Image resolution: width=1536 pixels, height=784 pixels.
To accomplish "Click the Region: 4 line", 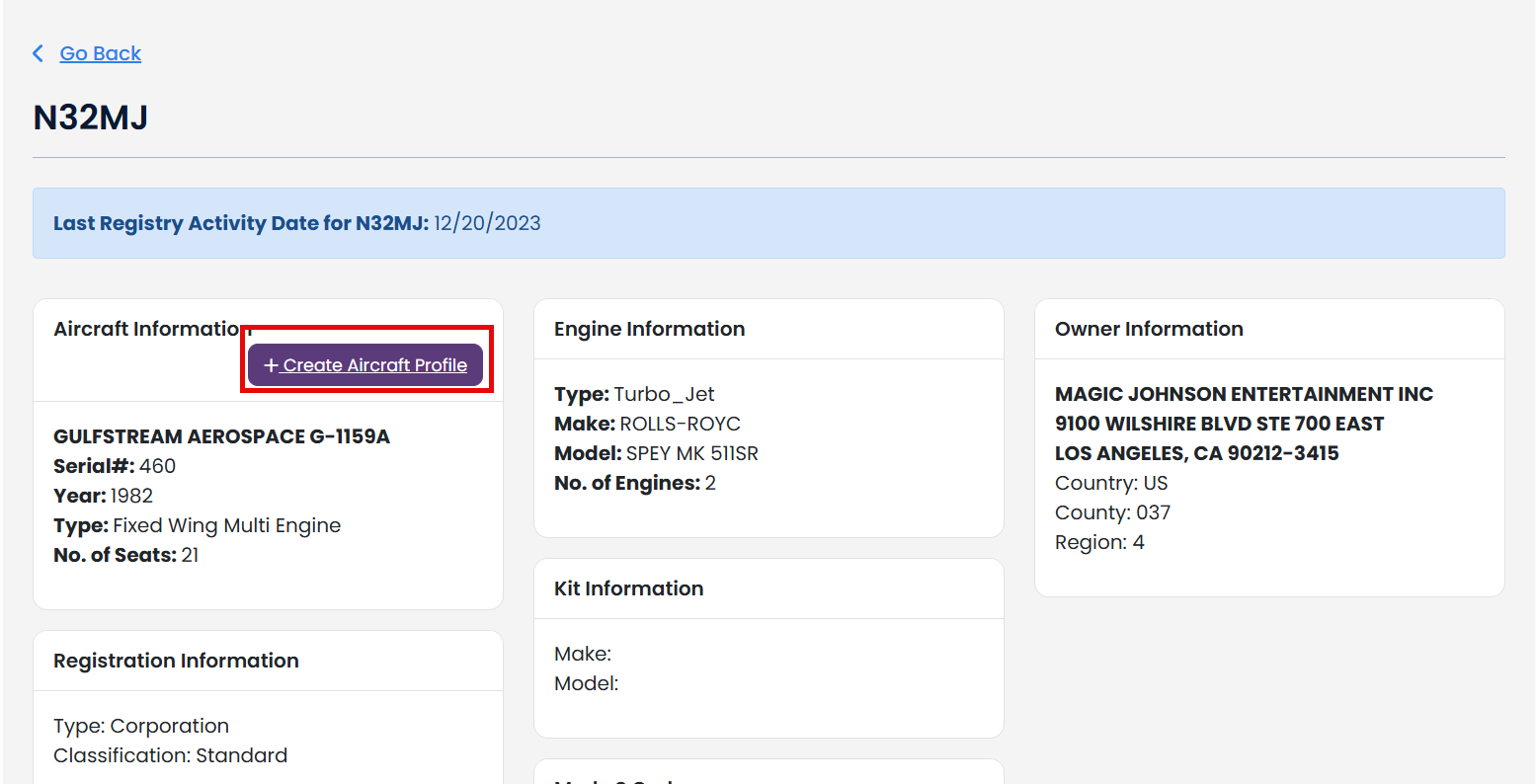I will click(1099, 542).
